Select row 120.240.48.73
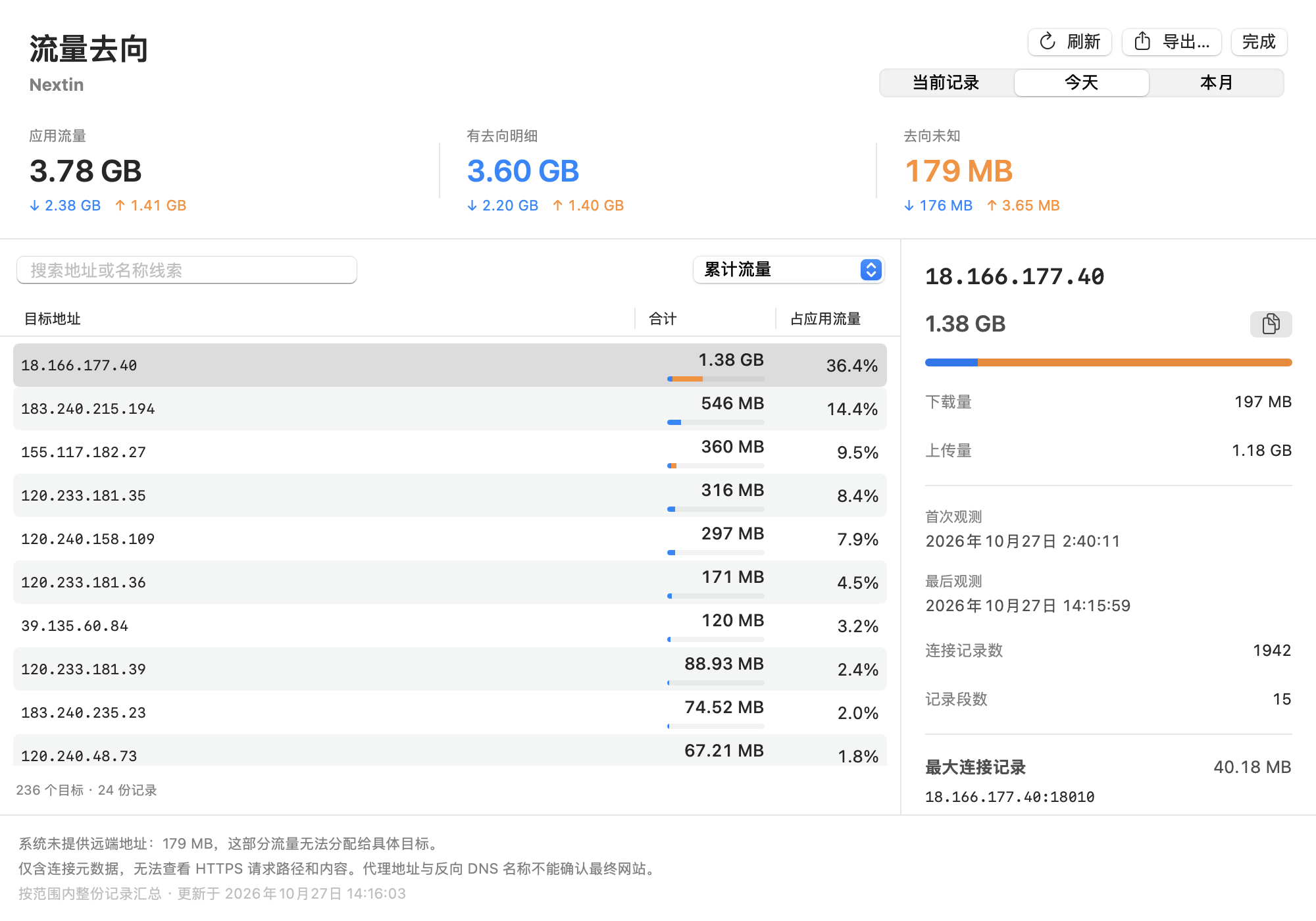The image size is (1316, 921). 450,750
